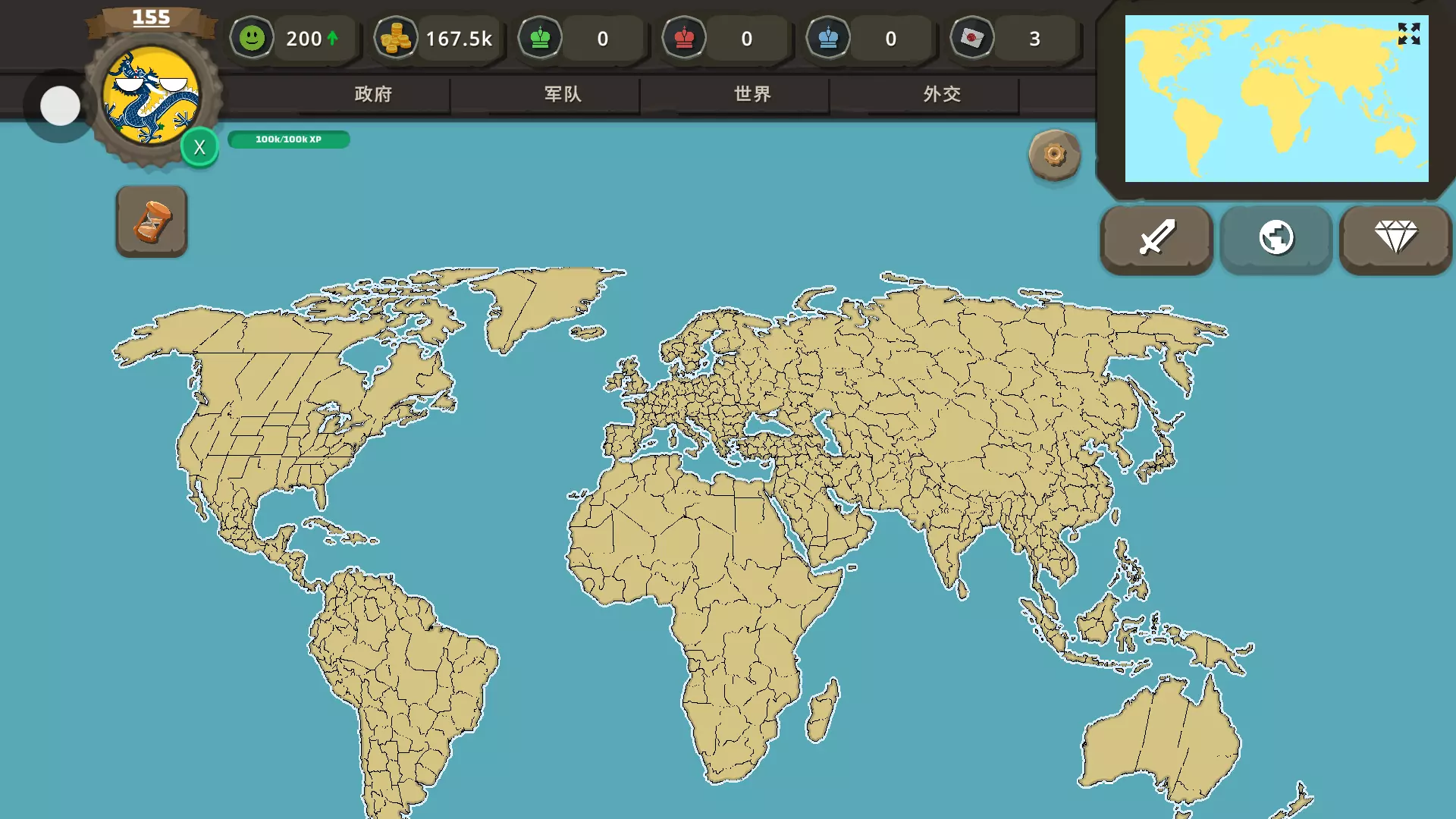Click the flag counter icon showing 3
This screenshot has height=819, width=1456.
[x=972, y=38]
